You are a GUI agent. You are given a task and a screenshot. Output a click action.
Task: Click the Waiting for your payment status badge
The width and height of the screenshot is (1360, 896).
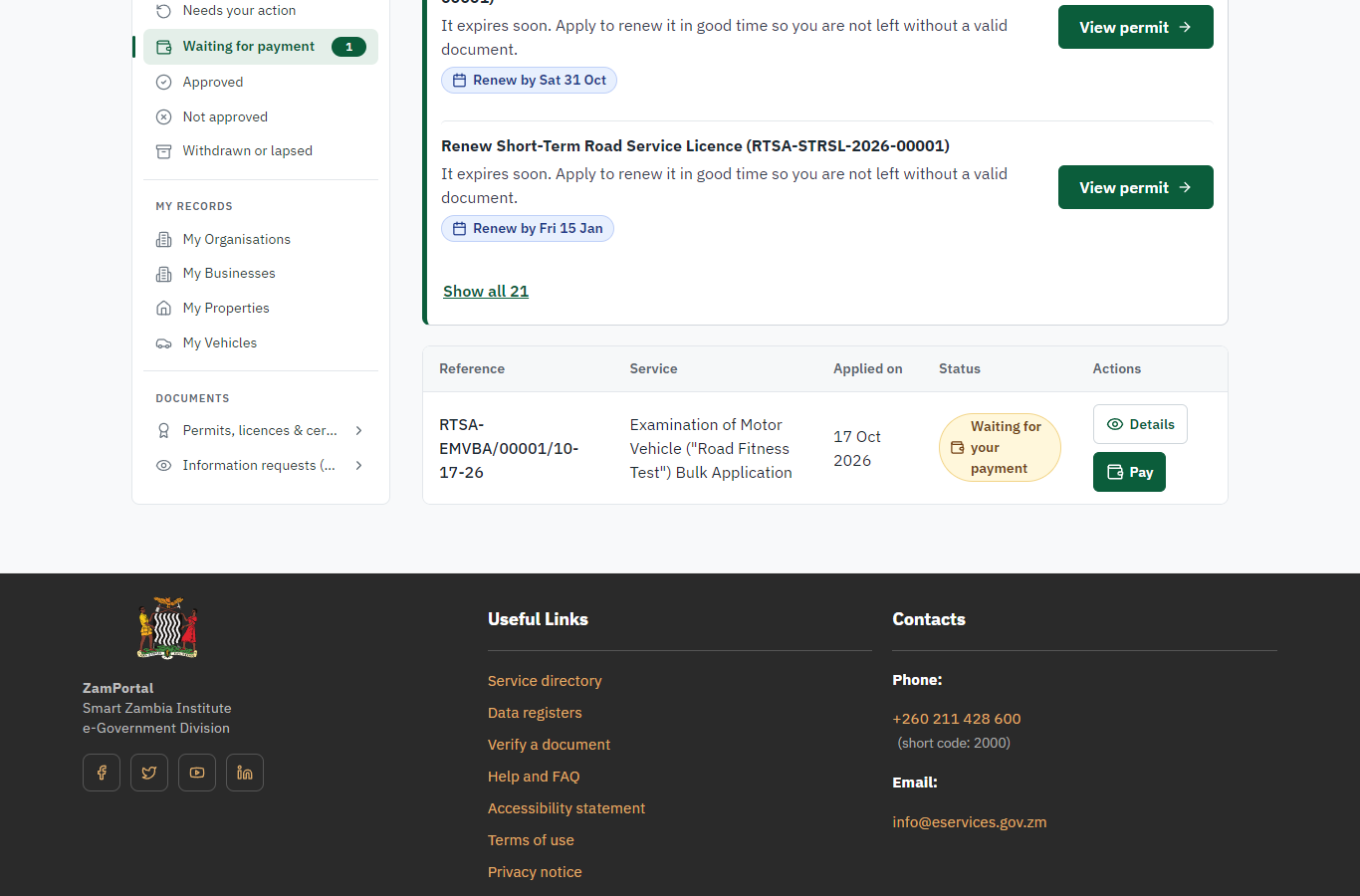tap(1000, 448)
